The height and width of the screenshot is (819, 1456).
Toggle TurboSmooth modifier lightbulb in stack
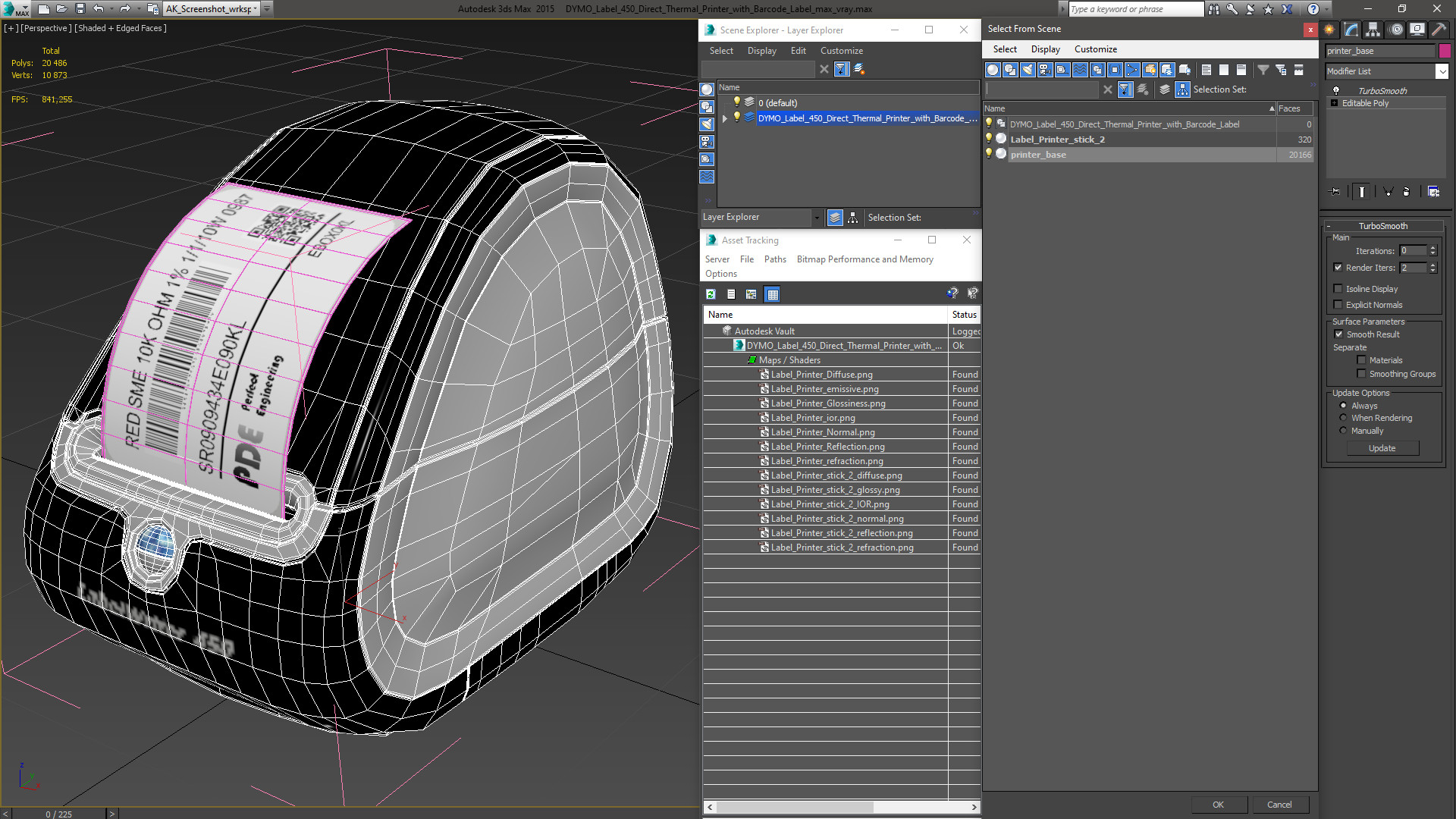(x=1336, y=90)
